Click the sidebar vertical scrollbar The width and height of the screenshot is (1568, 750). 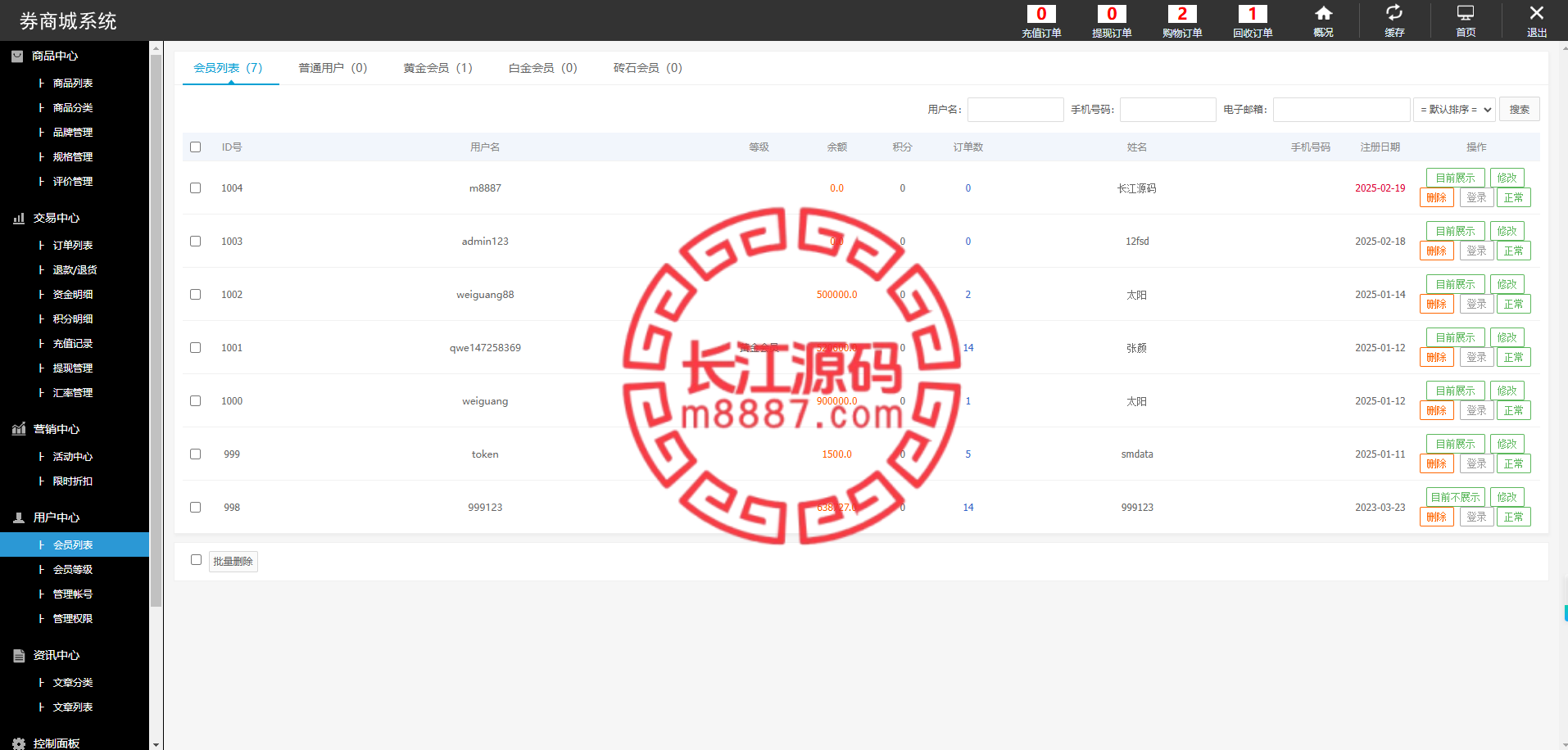click(x=156, y=331)
